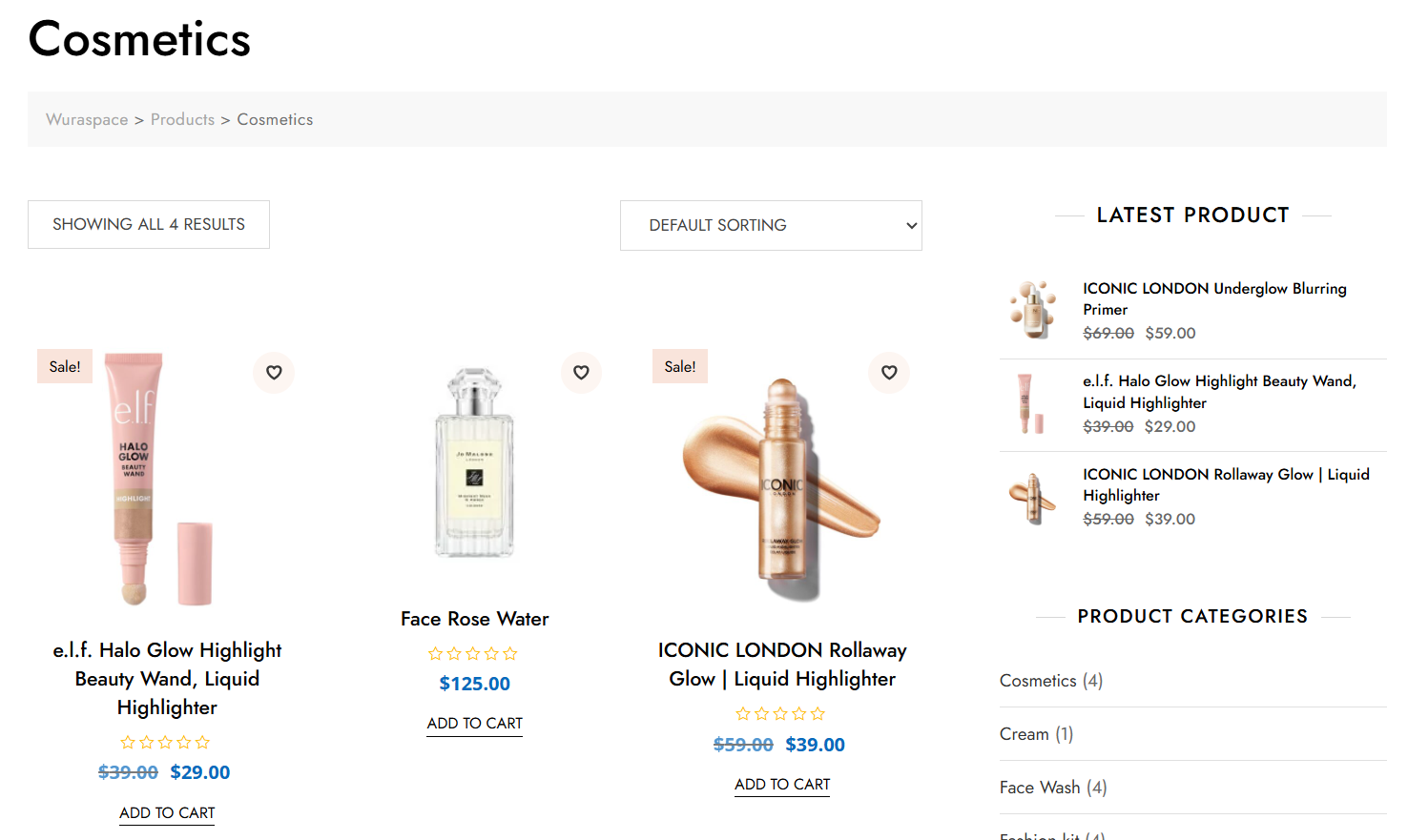Go to Wuraspace breadcrumb home
1408x840 pixels.
click(87, 120)
